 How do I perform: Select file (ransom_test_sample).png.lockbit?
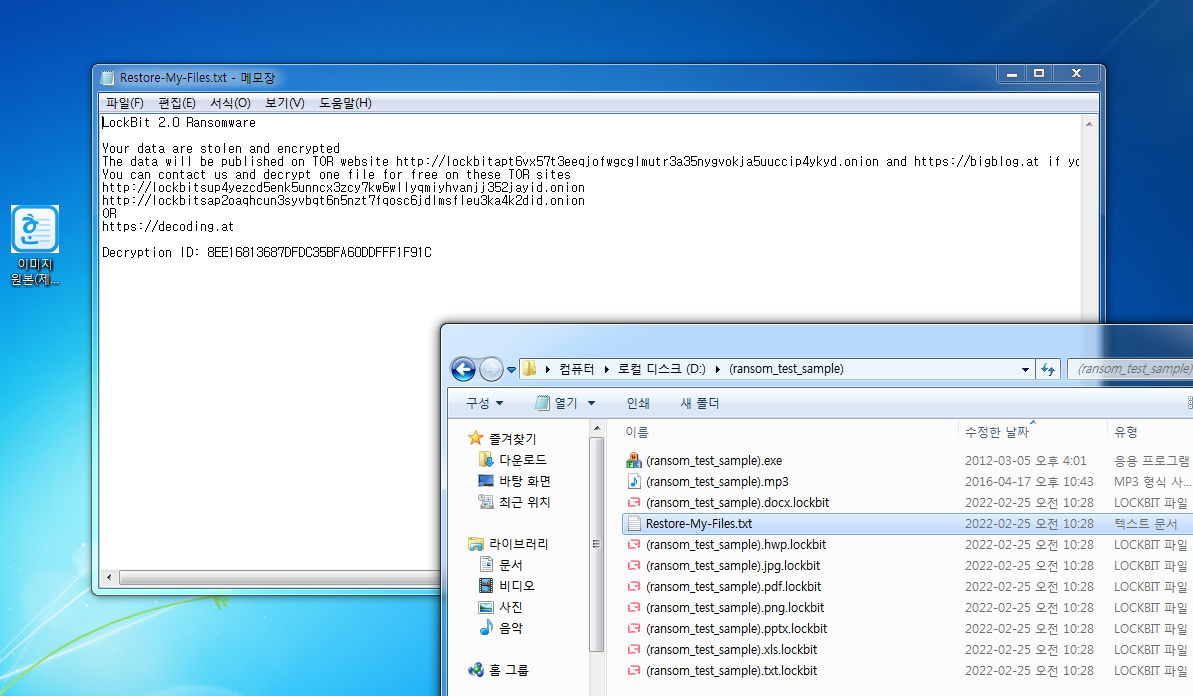735,608
